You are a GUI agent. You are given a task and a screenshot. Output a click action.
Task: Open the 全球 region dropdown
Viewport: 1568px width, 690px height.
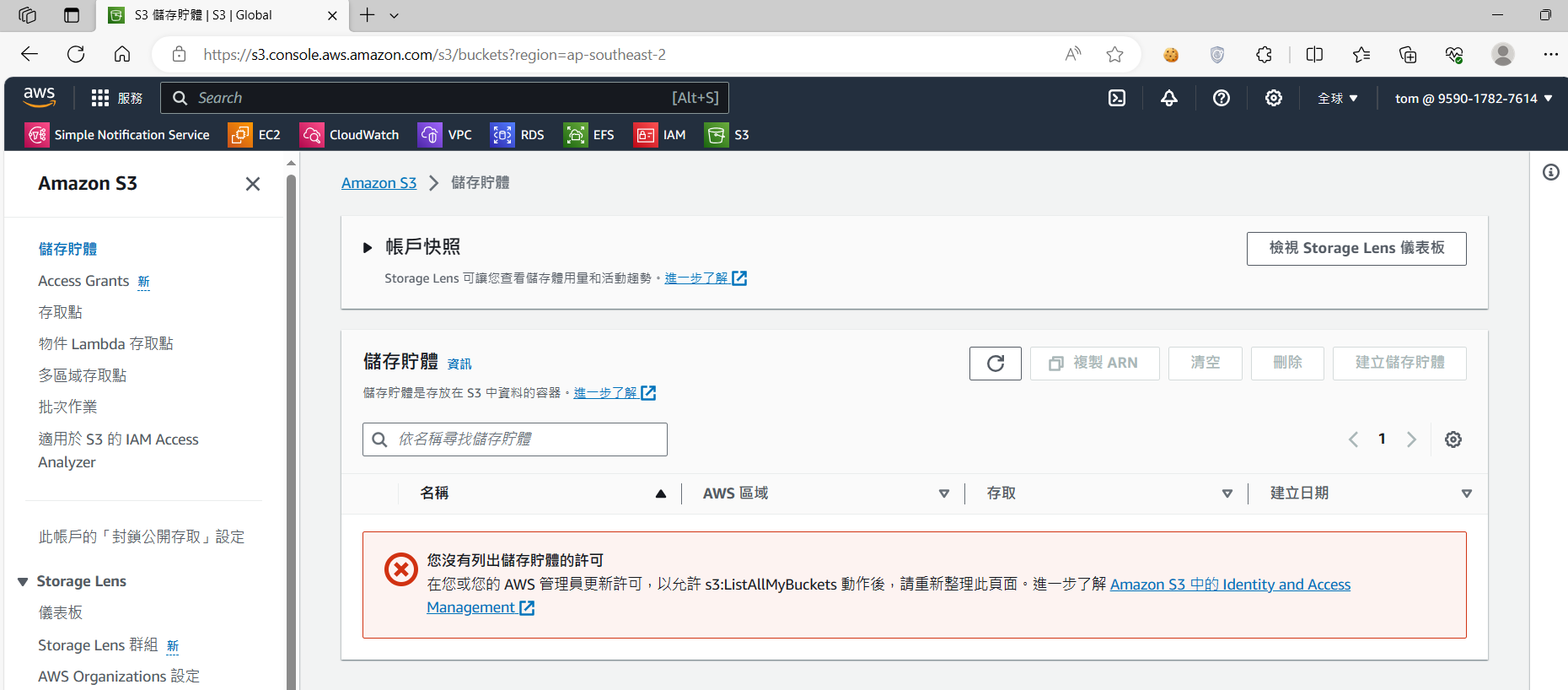tap(1338, 99)
